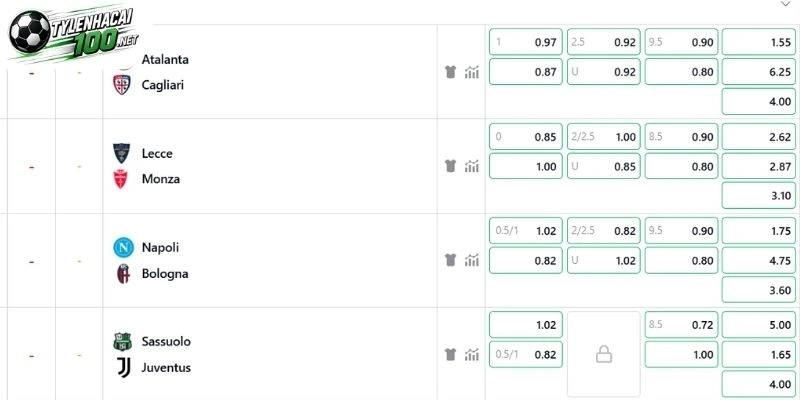Image resolution: width=800 pixels, height=400 pixels.
Task: Click the jersey icon for Napoli vs Bologna
Action: 450,260
